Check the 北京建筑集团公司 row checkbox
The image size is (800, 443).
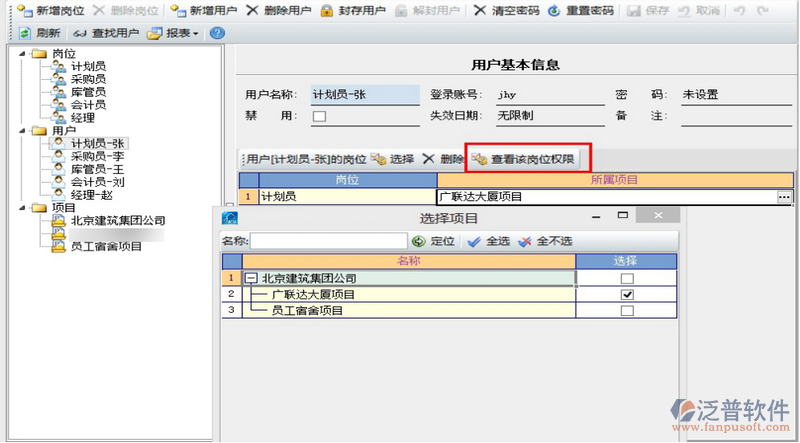(627, 279)
